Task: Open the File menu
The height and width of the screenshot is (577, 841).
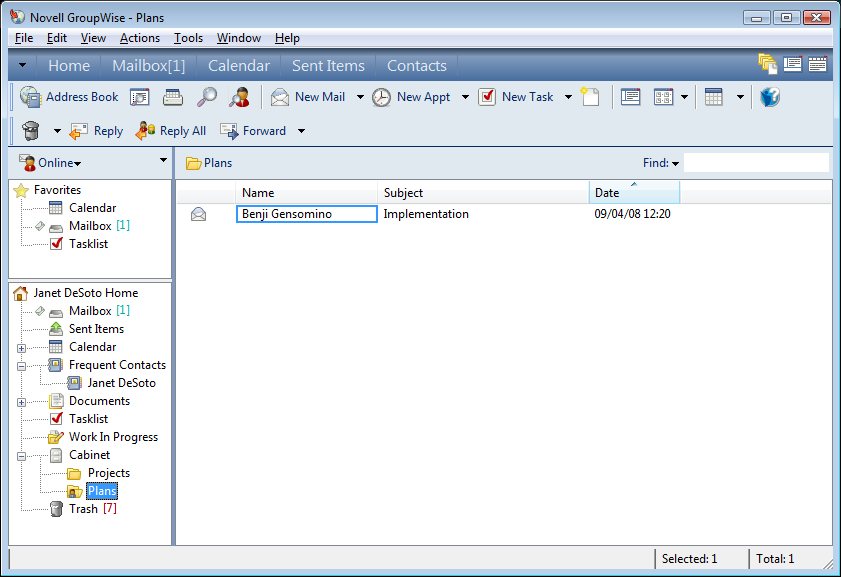Action: click(24, 38)
